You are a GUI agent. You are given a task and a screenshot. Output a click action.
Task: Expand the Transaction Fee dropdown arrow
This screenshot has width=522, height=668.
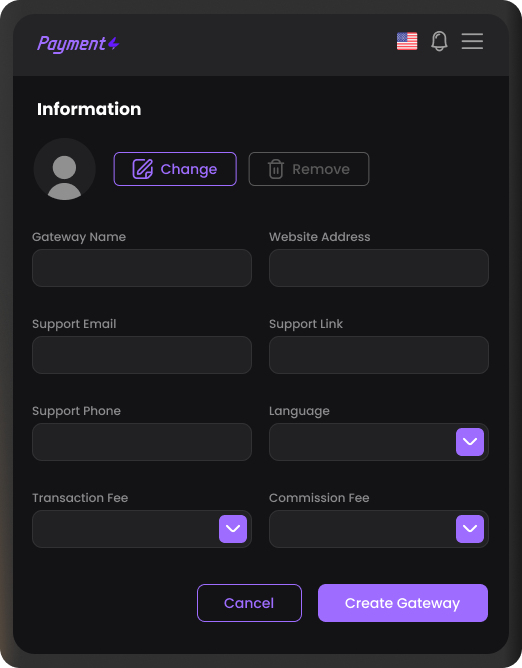pos(233,529)
